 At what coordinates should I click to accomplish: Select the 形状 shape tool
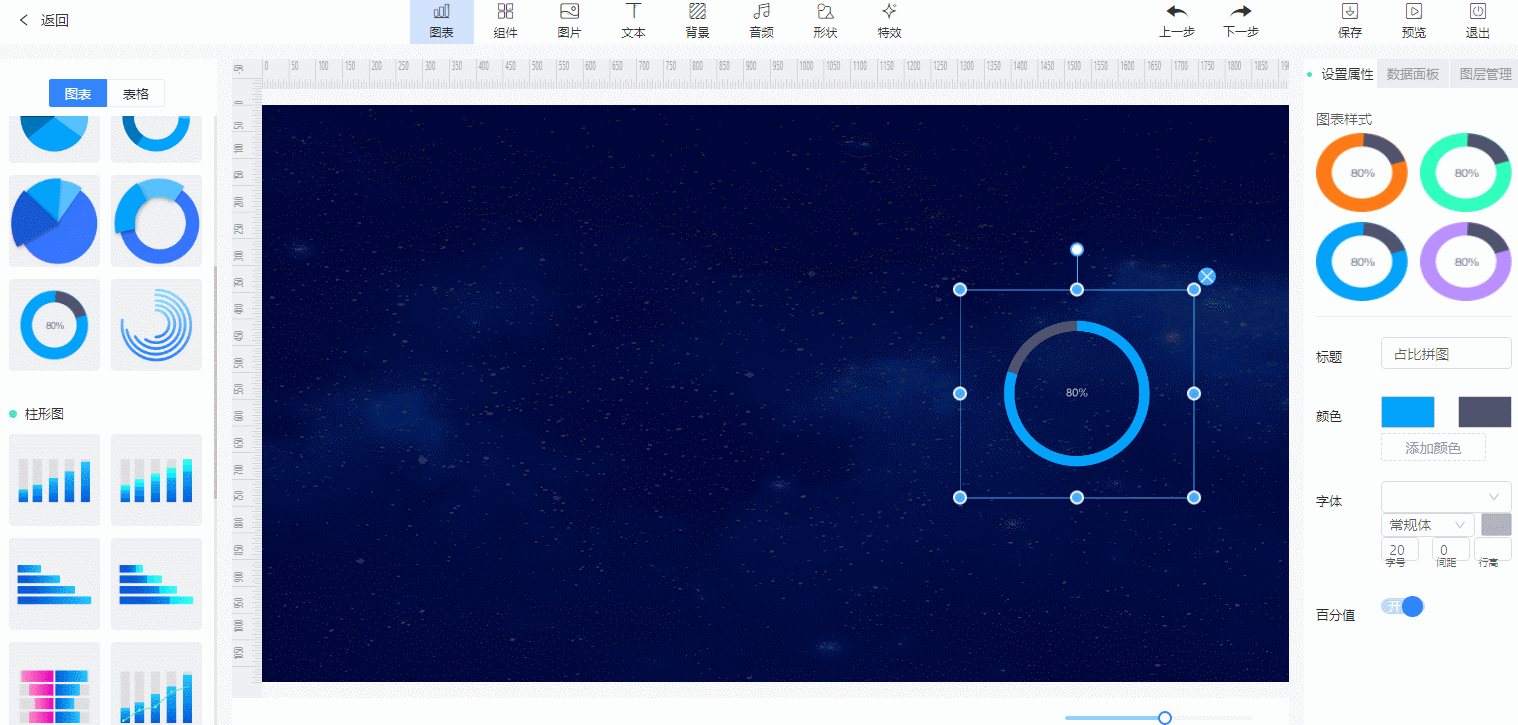(825, 21)
